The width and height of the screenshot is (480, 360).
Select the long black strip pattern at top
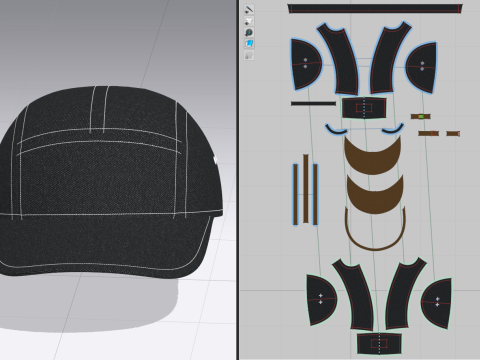[x=375, y=8]
